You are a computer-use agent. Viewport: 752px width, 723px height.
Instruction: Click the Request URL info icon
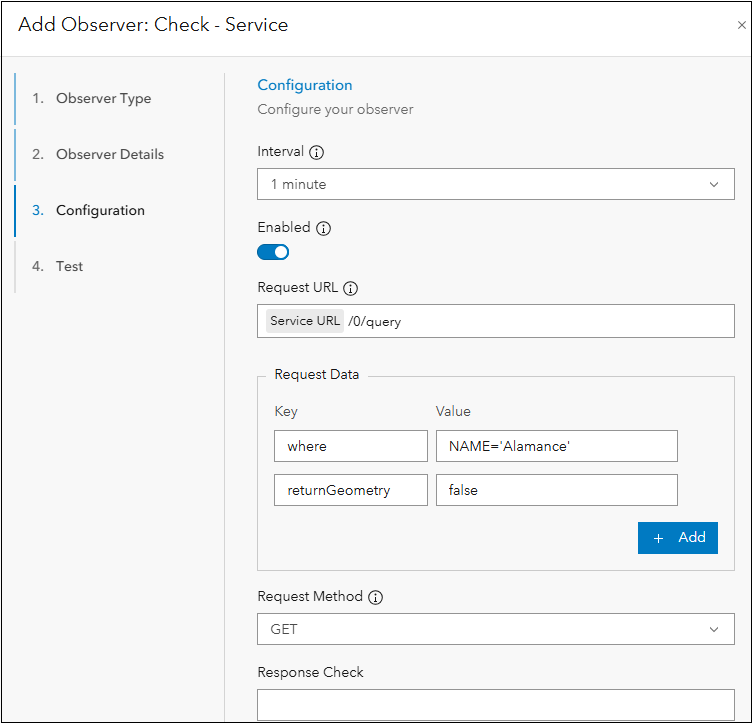click(x=350, y=288)
